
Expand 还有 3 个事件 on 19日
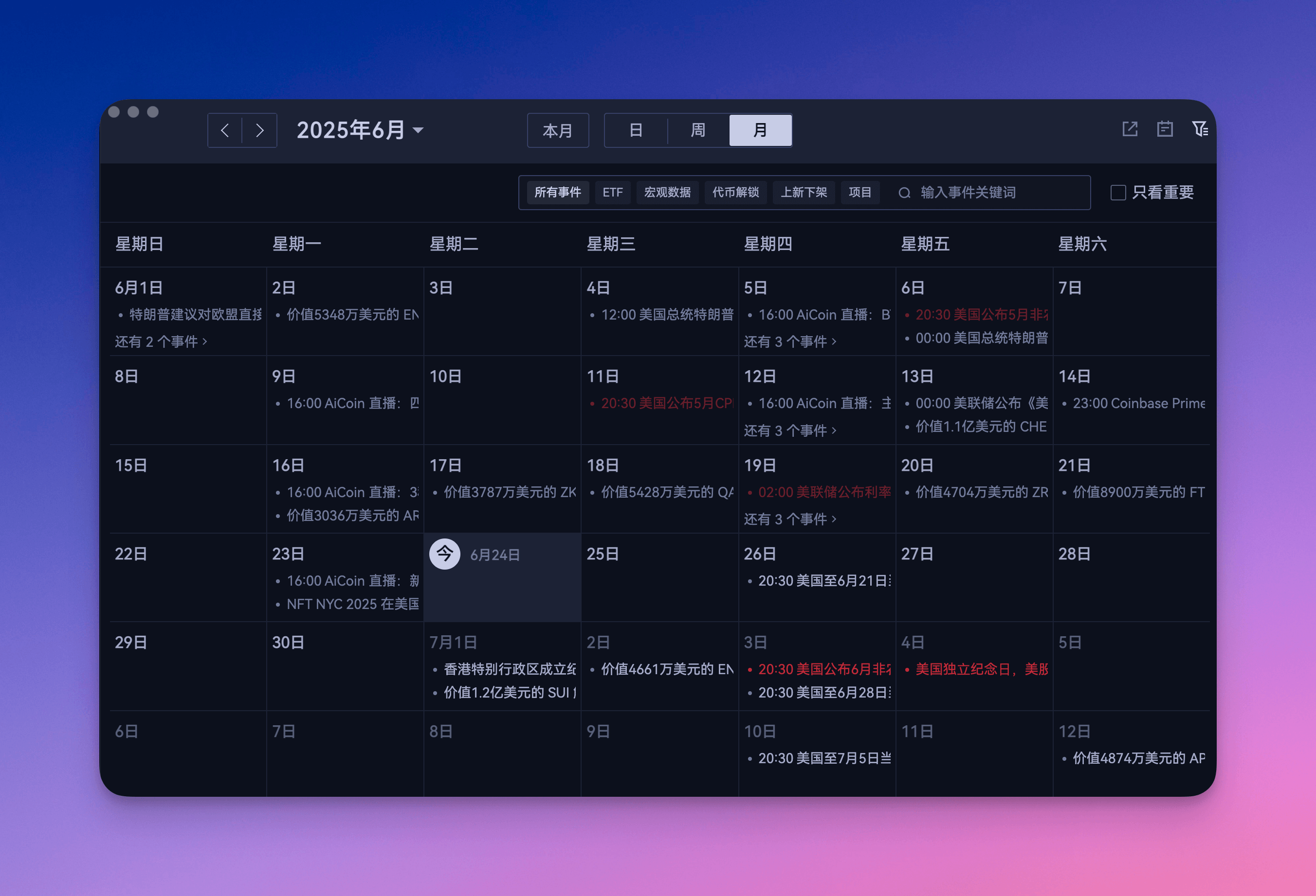pyautogui.click(x=790, y=519)
